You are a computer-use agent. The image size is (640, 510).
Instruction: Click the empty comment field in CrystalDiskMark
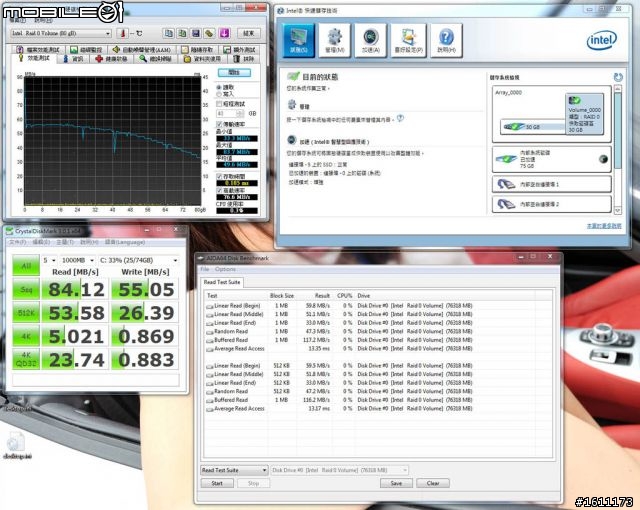coord(96,380)
